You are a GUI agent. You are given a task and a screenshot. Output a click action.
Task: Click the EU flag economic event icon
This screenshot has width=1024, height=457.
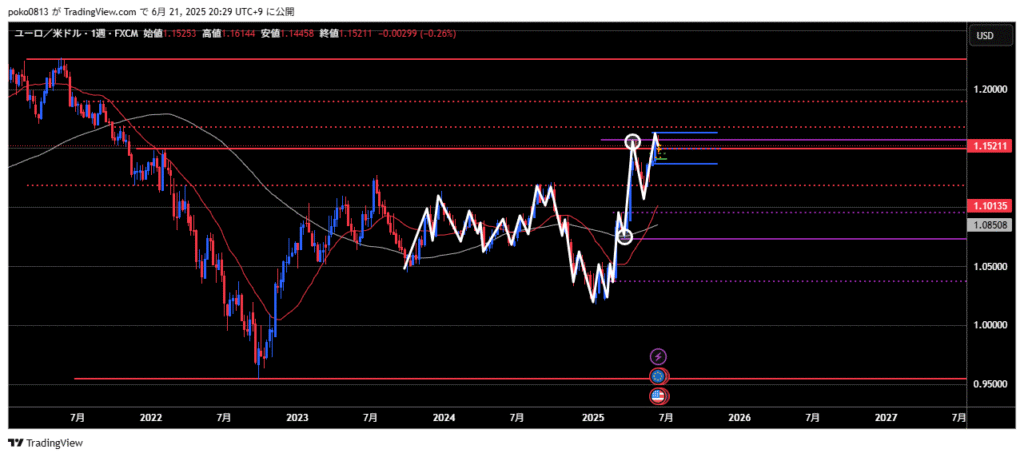[657, 376]
